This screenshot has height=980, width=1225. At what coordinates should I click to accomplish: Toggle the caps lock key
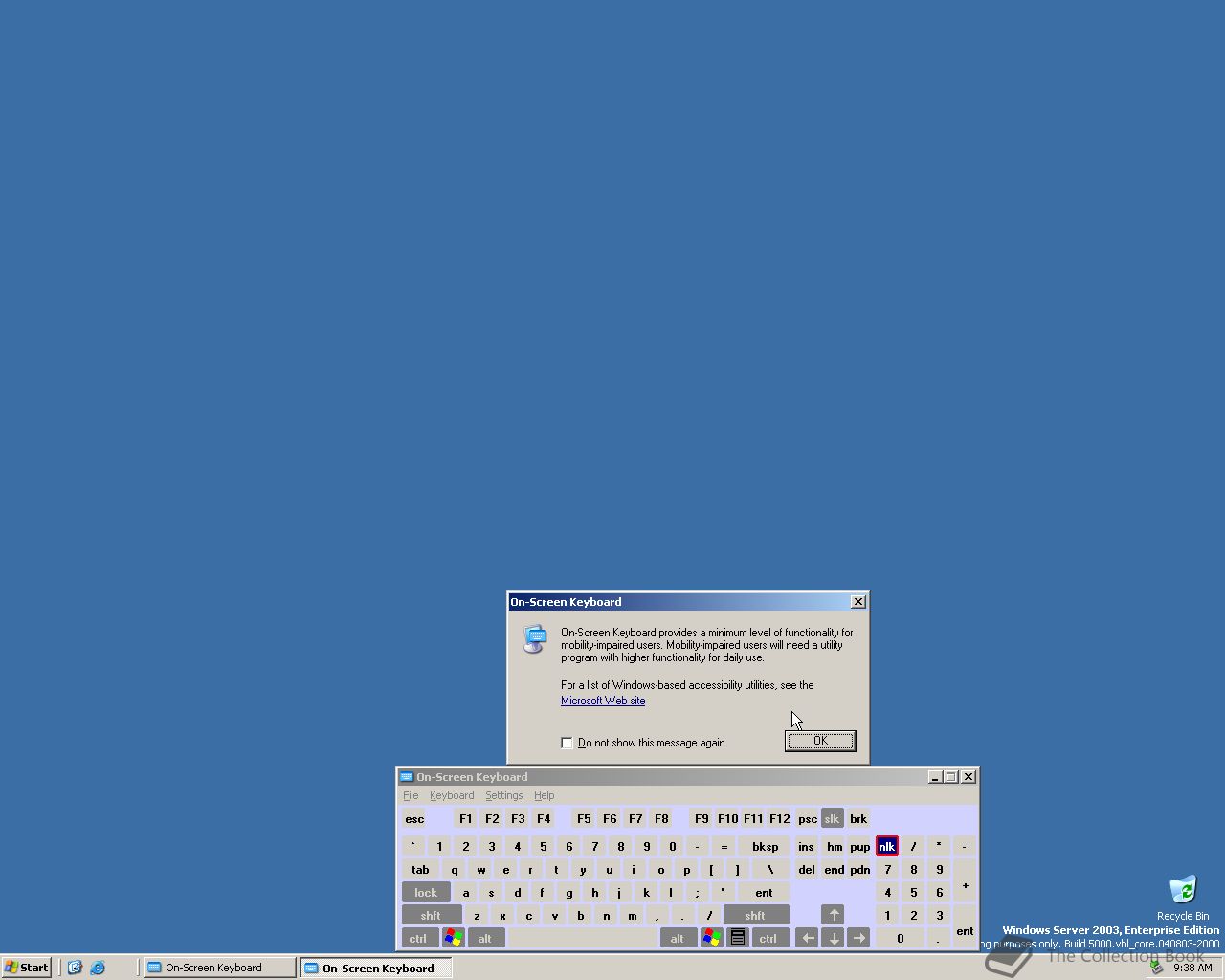[x=426, y=892]
